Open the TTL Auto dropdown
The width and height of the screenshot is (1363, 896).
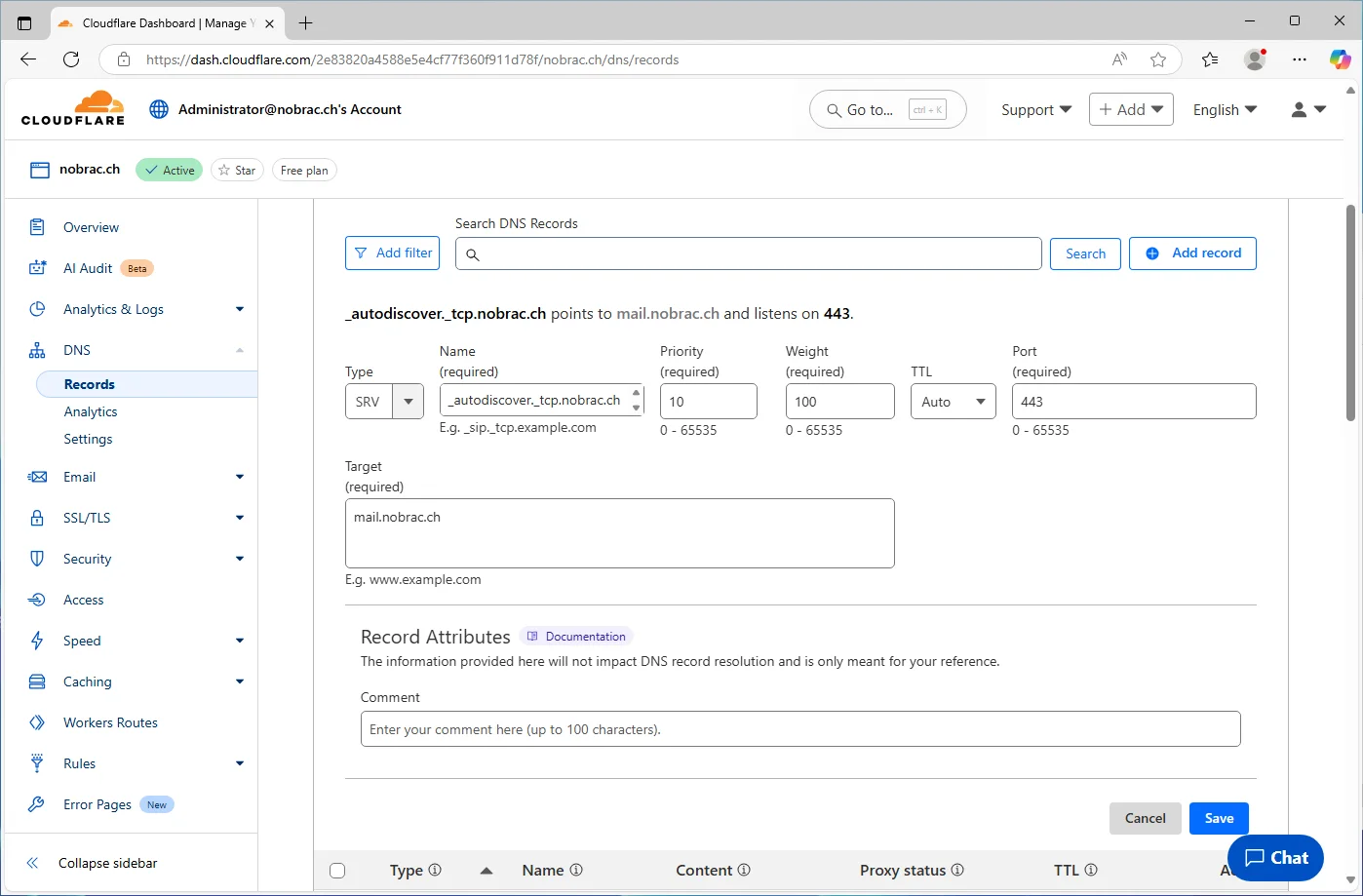[x=953, y=402]
